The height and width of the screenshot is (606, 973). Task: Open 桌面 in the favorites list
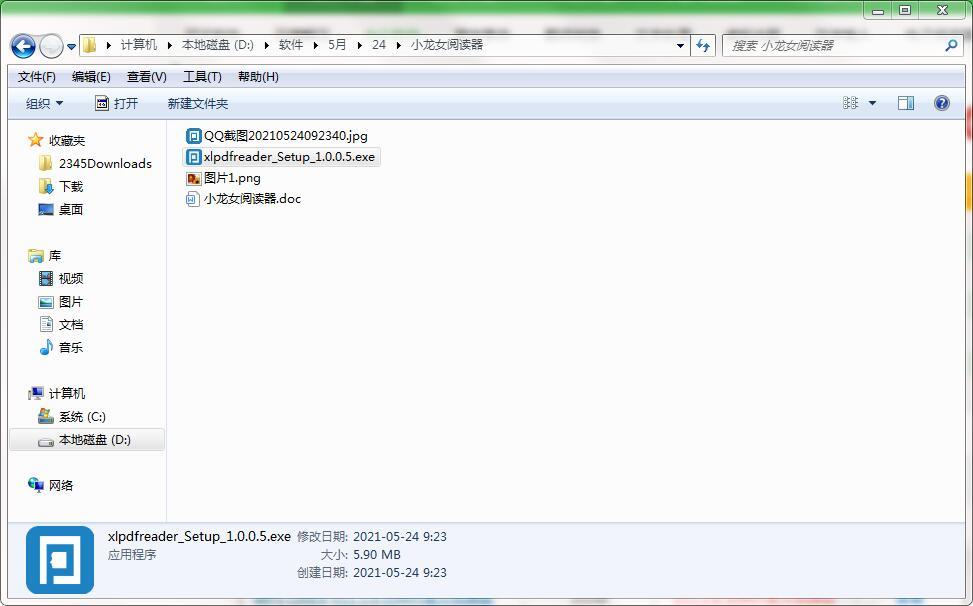71,210
